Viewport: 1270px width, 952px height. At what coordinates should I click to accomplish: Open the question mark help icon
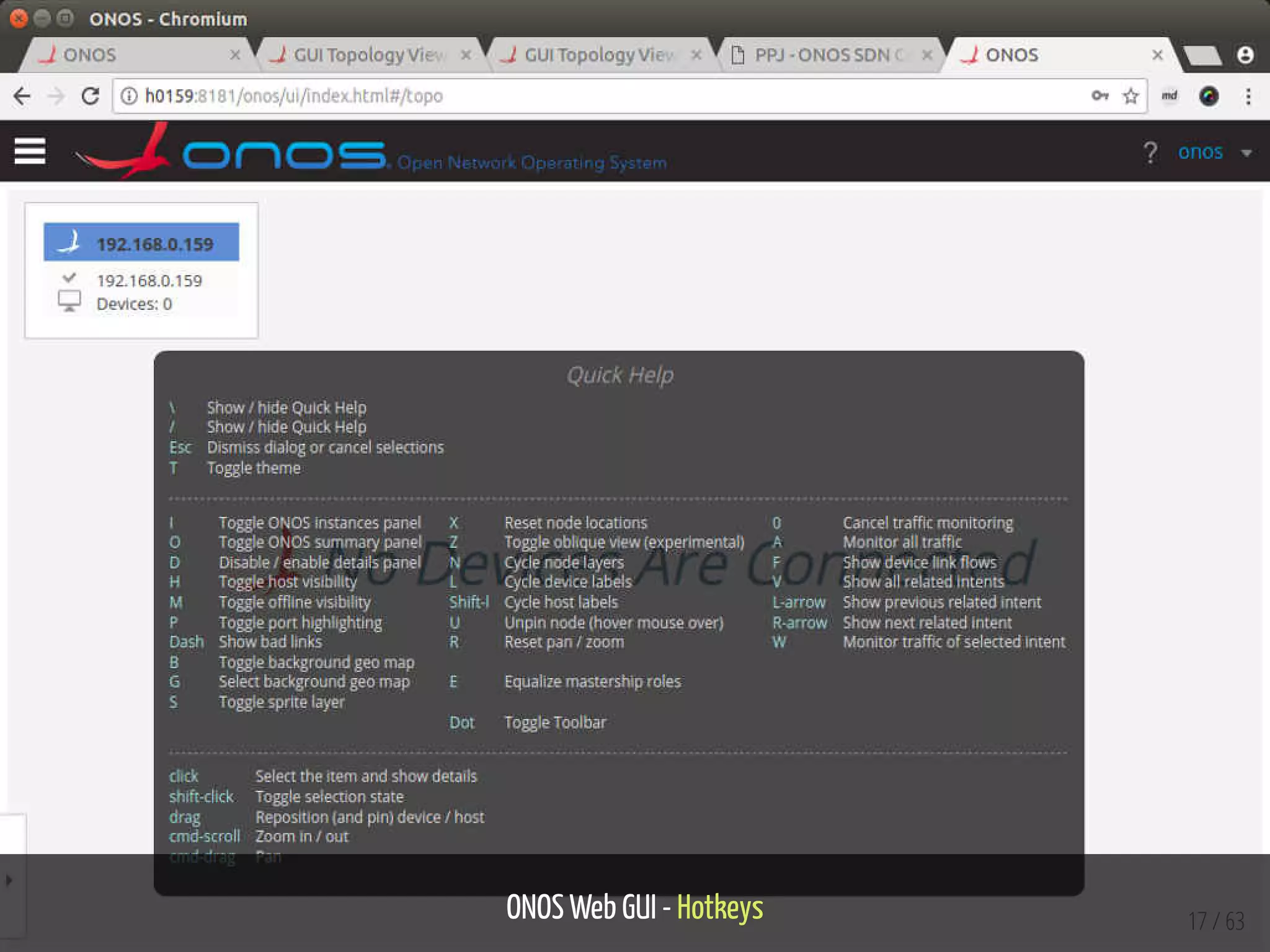(x=1150, y=152)
